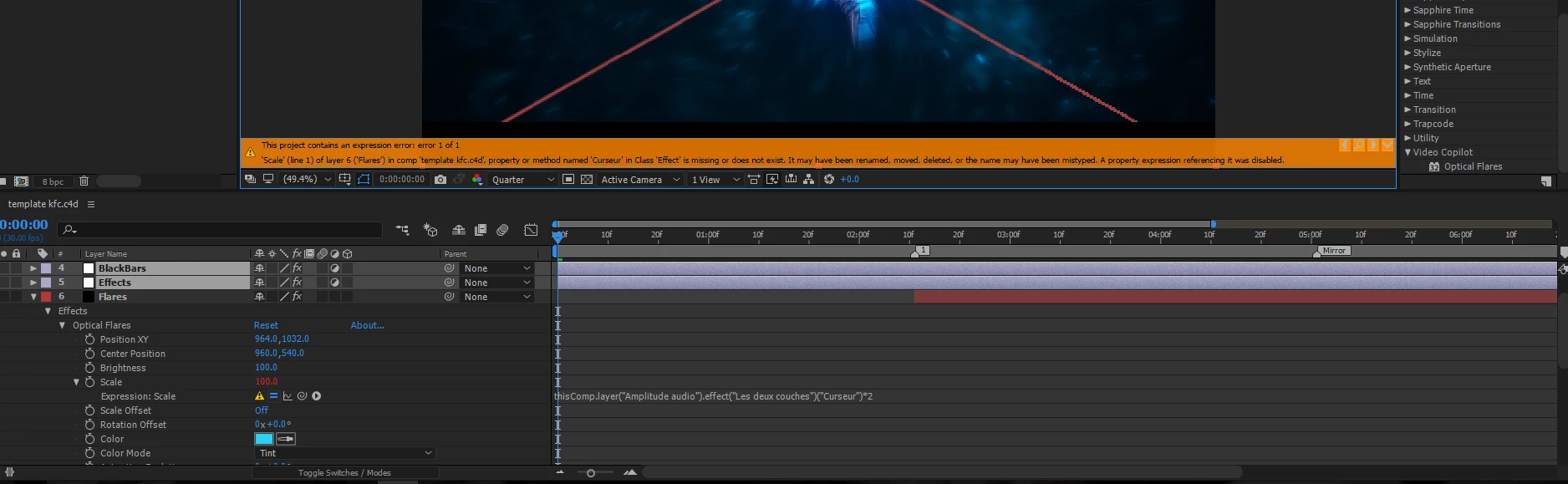
Task: Adjust the +0.0 exposure value
Action: point(850,179)
